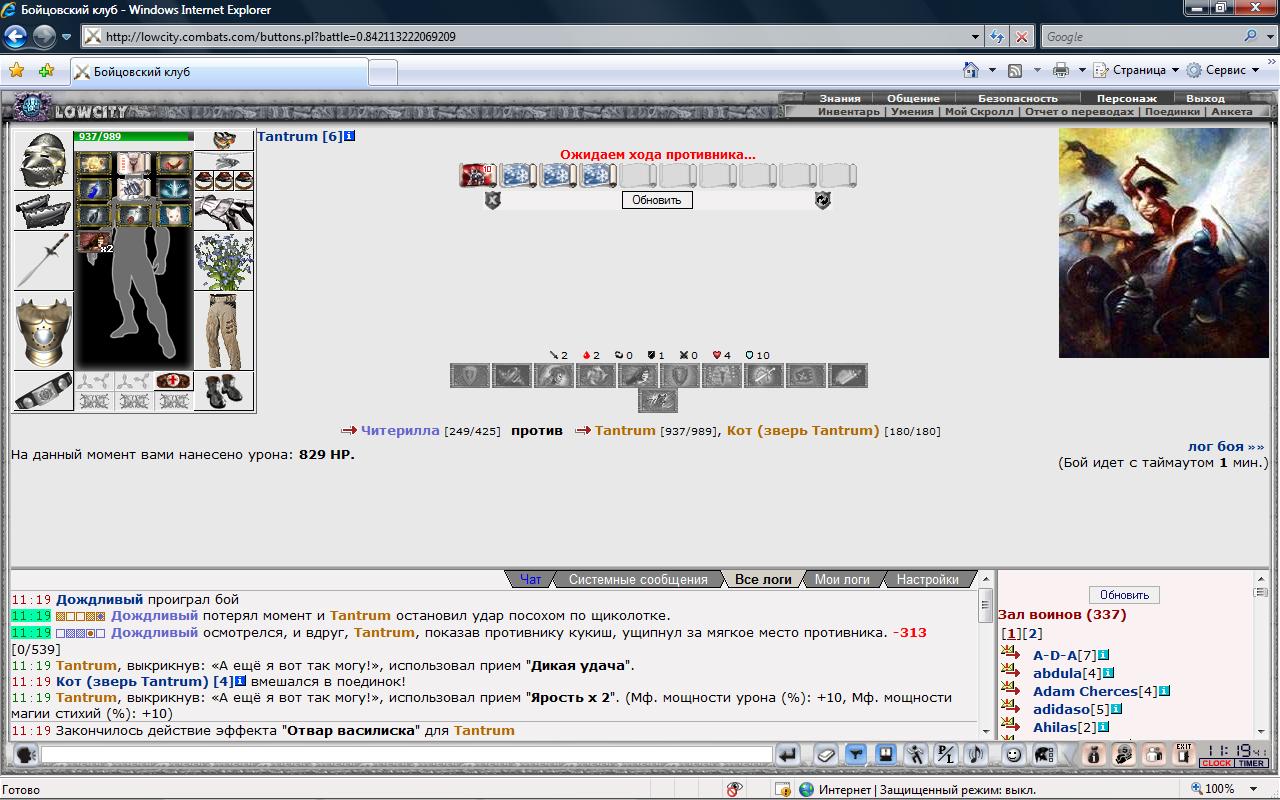Click the golden chest armor slot

pos(44,331)
